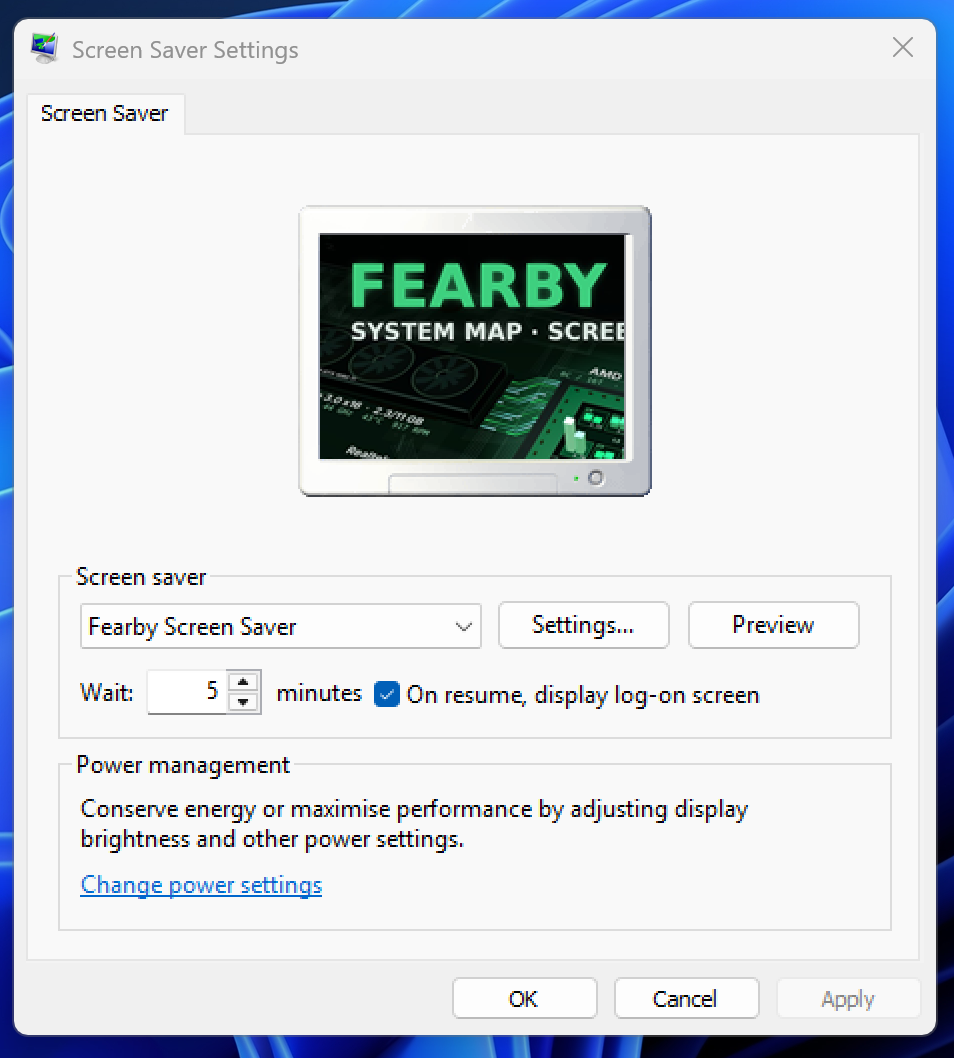The image size is (954, 1058).
Task: Click the Screen Saver Settings title bar icon
Action: coord(45,49)
